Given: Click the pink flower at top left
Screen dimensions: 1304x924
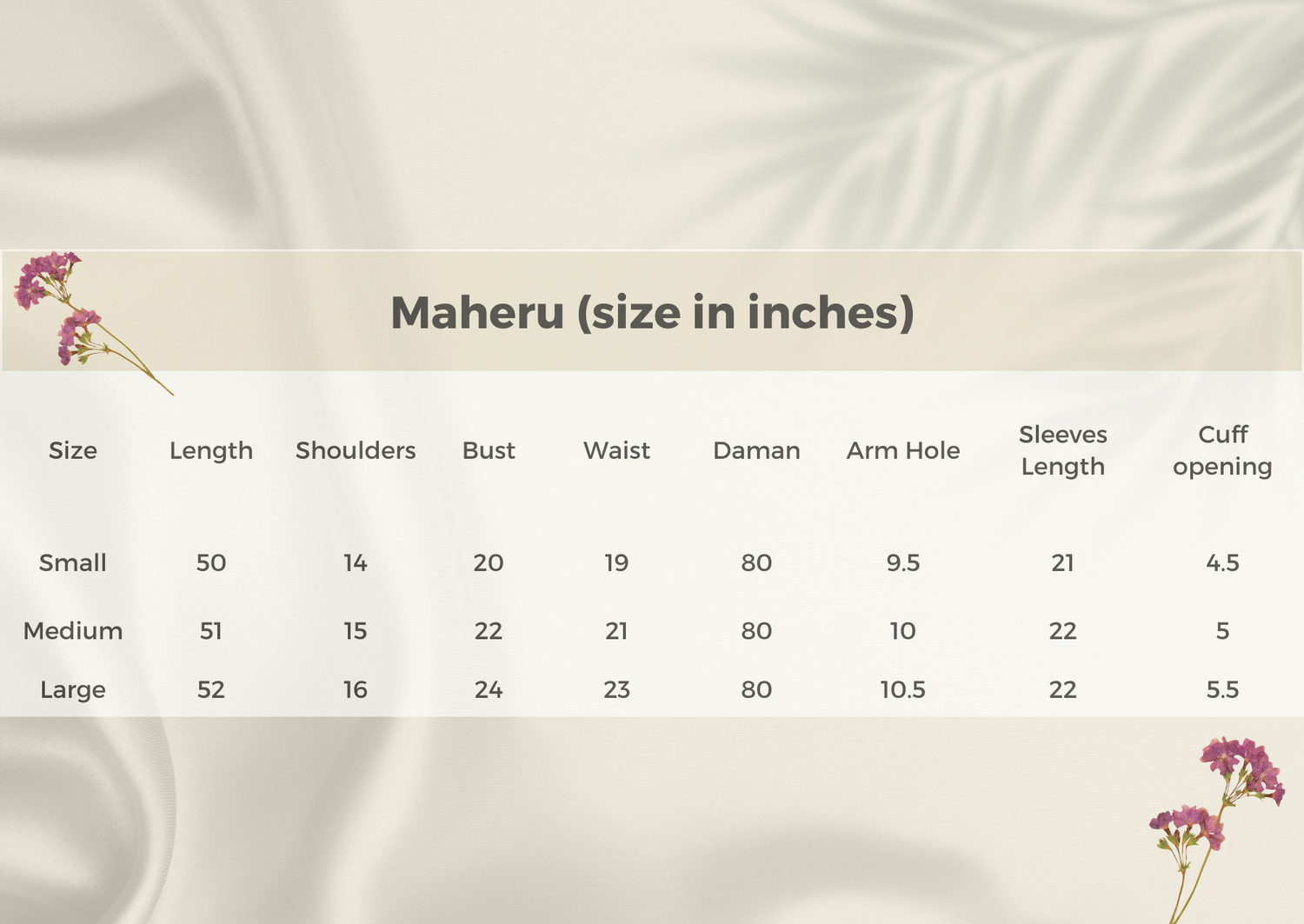Looking at the screenshot, I should tap(61, 304).
